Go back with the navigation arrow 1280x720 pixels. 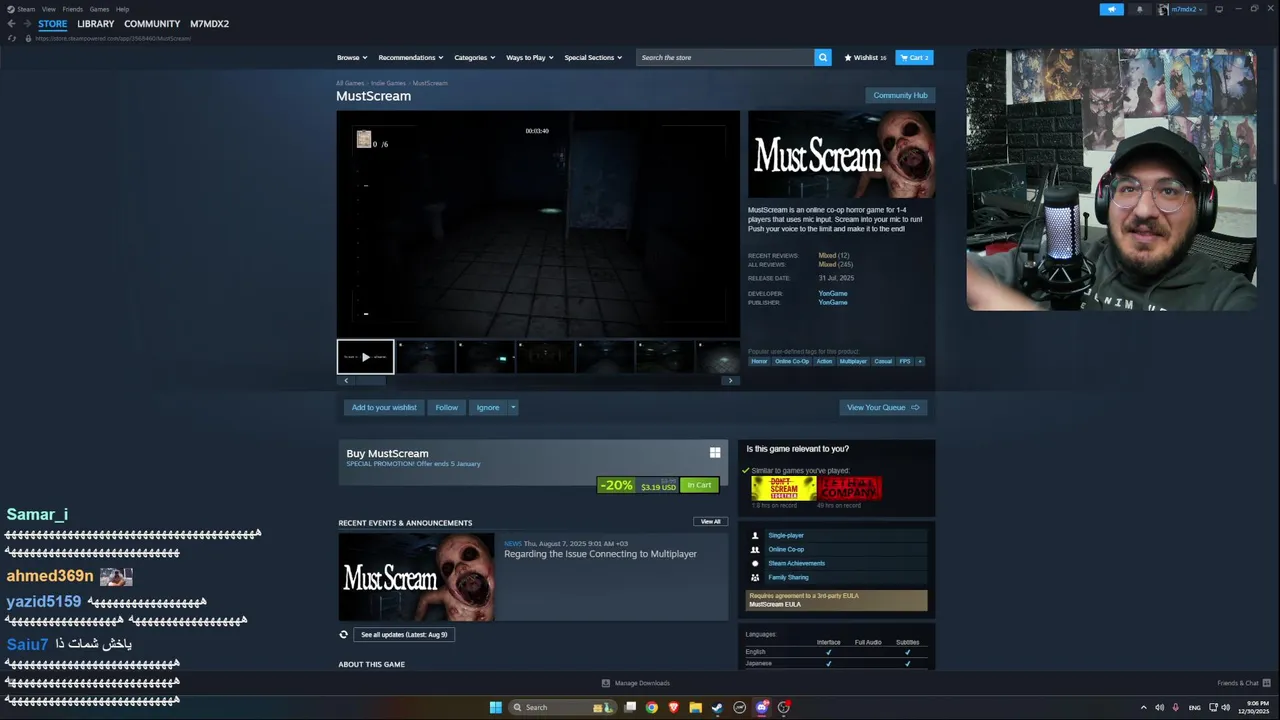point(11,24)
